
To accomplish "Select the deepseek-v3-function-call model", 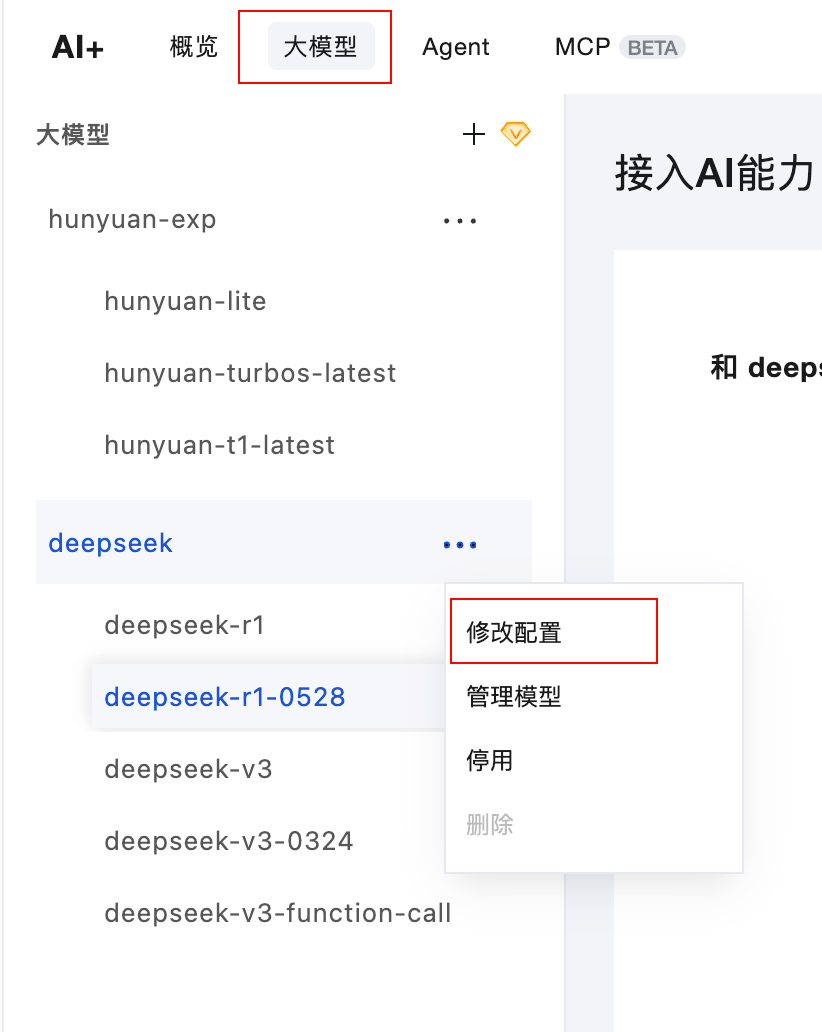I will 278,913.
